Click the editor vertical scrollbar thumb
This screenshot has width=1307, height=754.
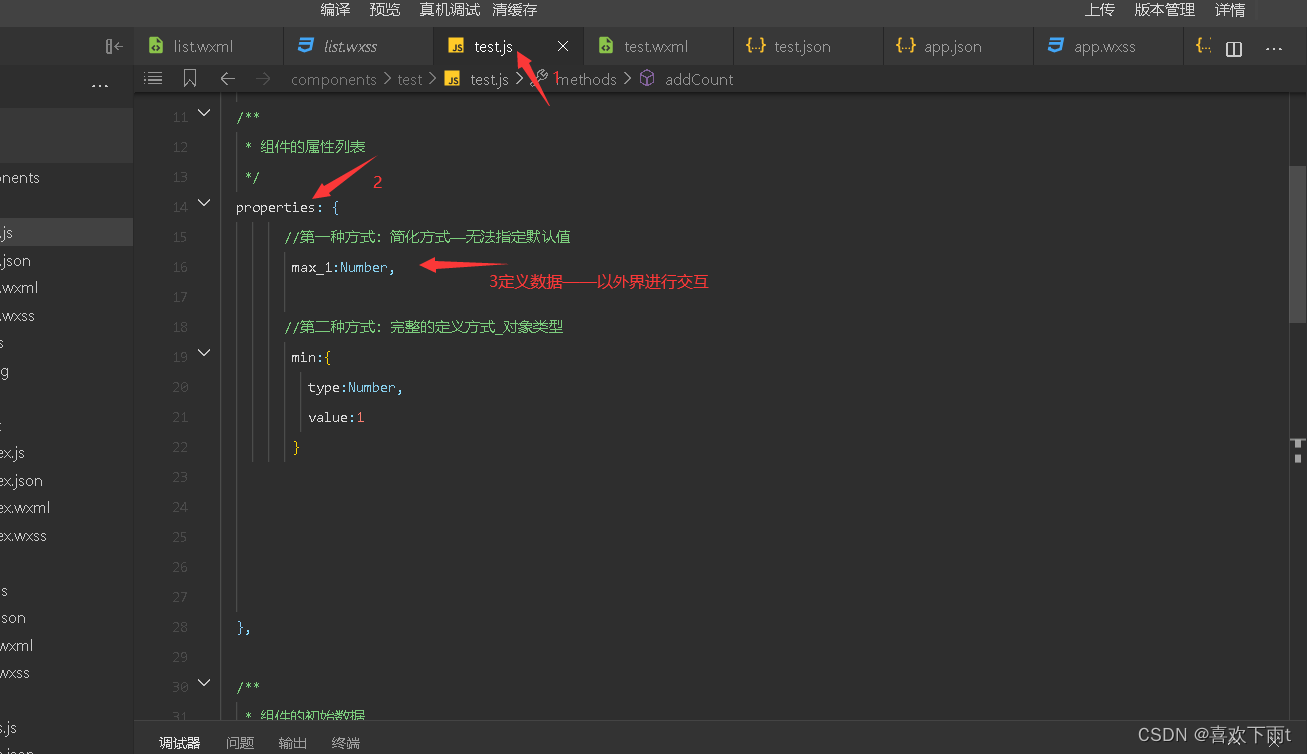click(x=1297, y=243)
